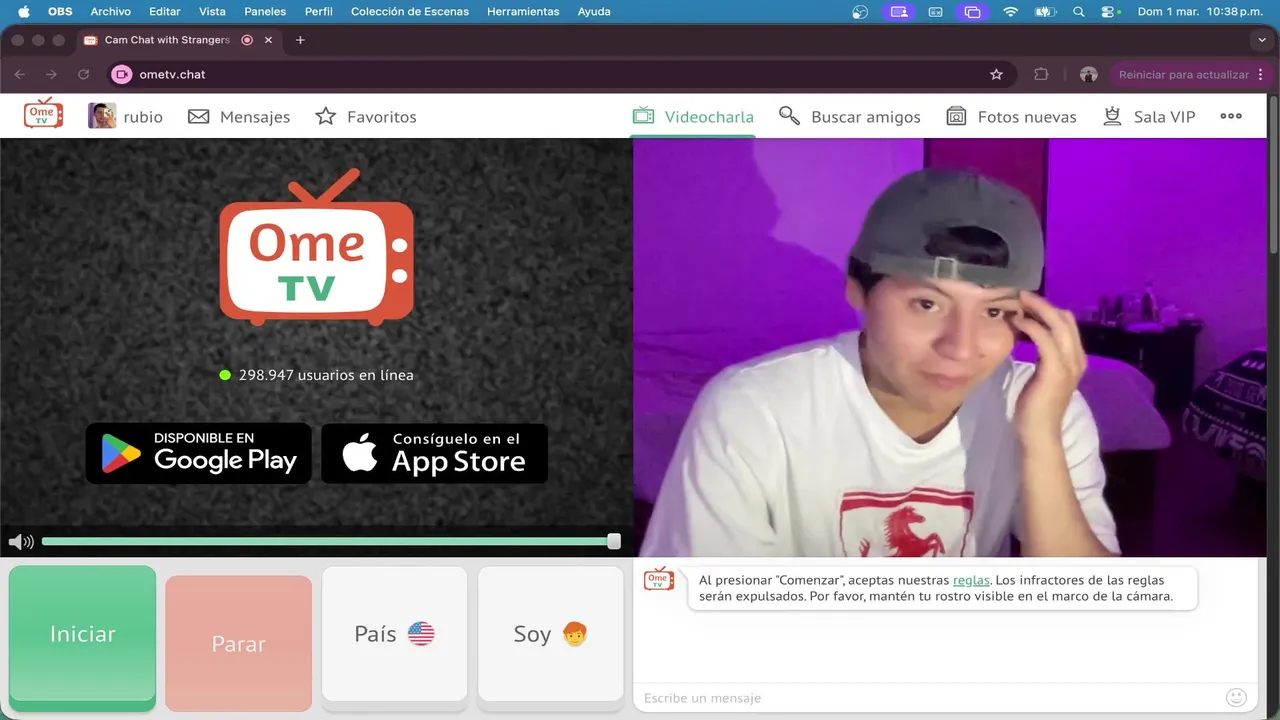Open Buscar amigos page

[x=850, y=117]
